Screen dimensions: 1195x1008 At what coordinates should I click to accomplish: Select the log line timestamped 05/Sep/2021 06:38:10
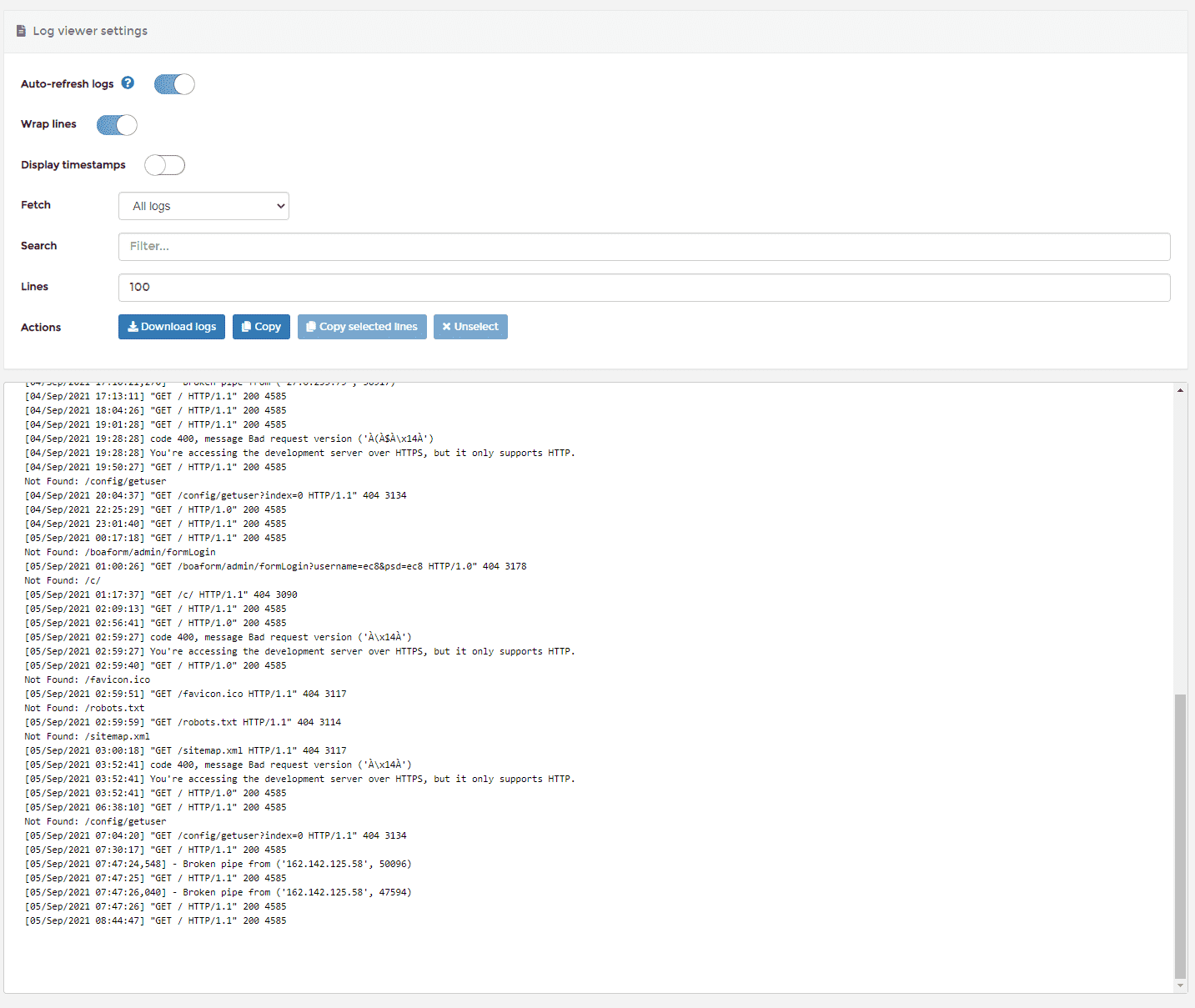pyautogui.click(x=155, y=807)
